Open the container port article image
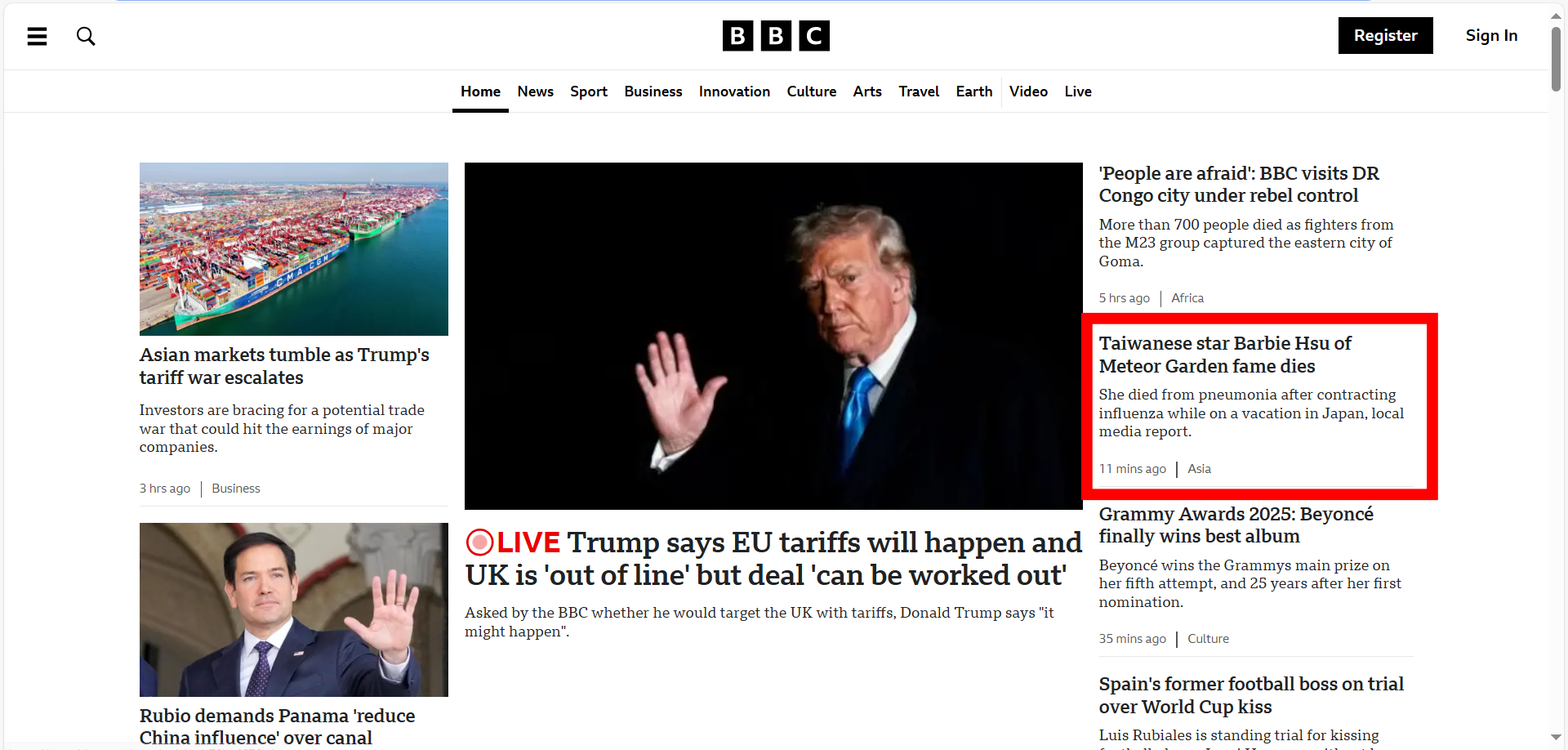Viewport: 1568px width, 750px height. tap(294, 249)
